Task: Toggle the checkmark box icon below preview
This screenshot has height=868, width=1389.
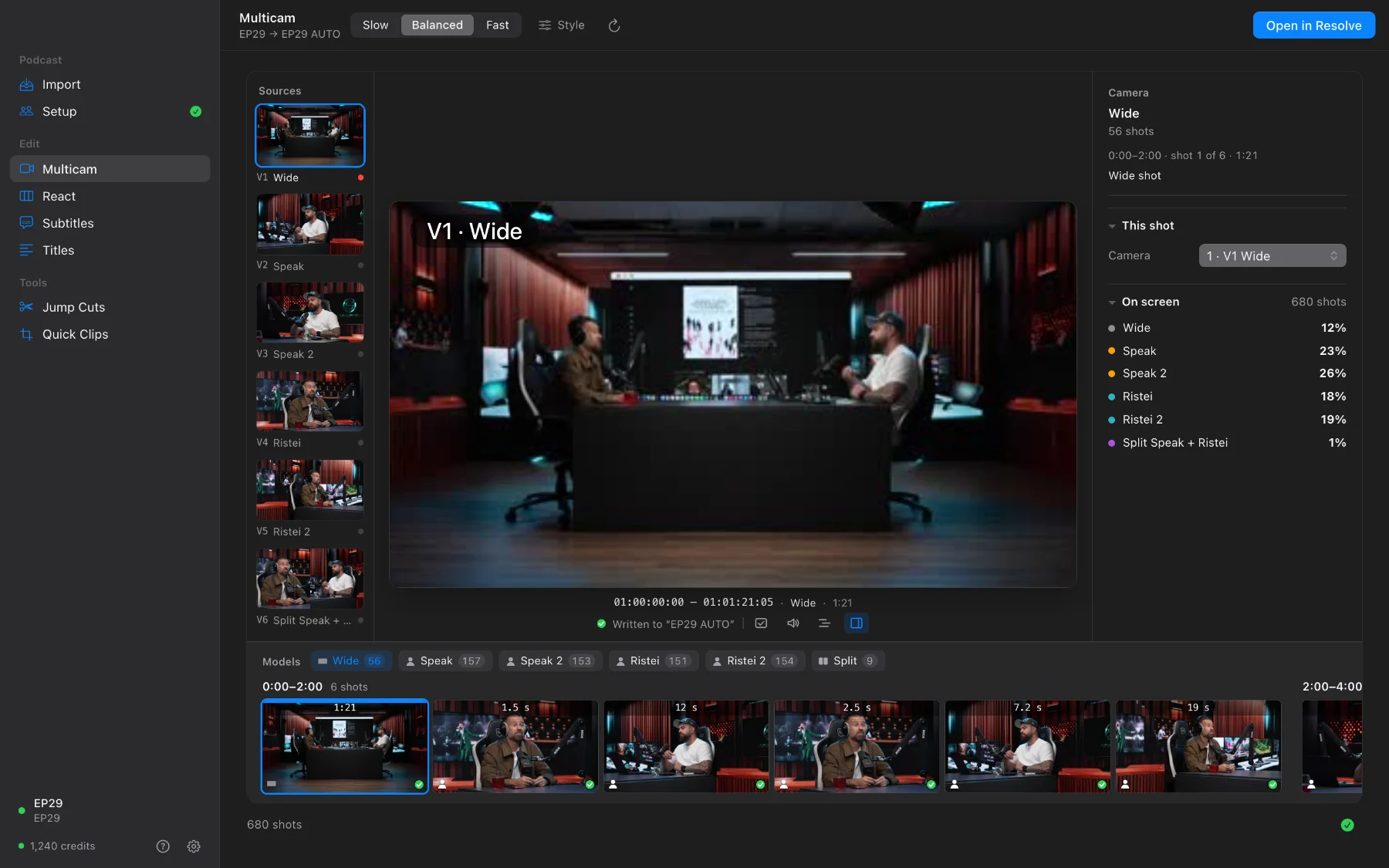Action: 761,623
